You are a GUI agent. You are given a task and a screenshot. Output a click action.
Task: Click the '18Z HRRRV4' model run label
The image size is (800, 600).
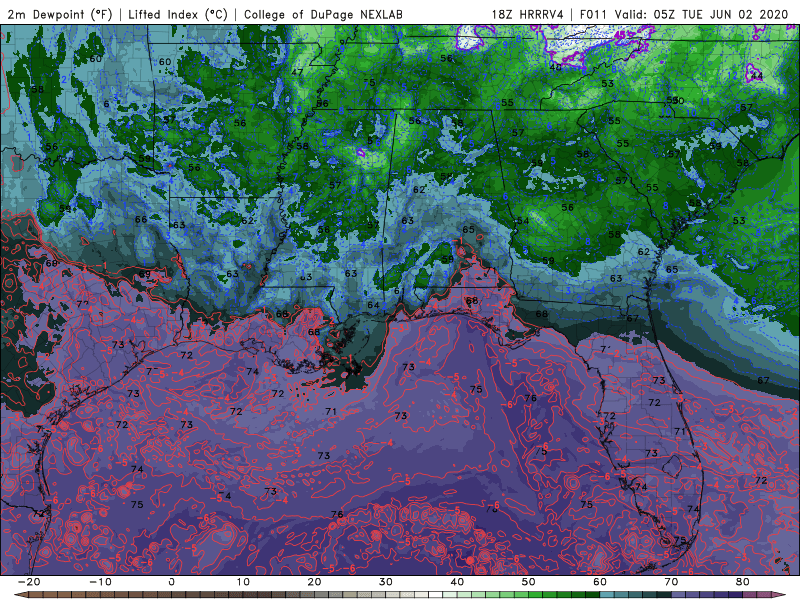(527, 14)
